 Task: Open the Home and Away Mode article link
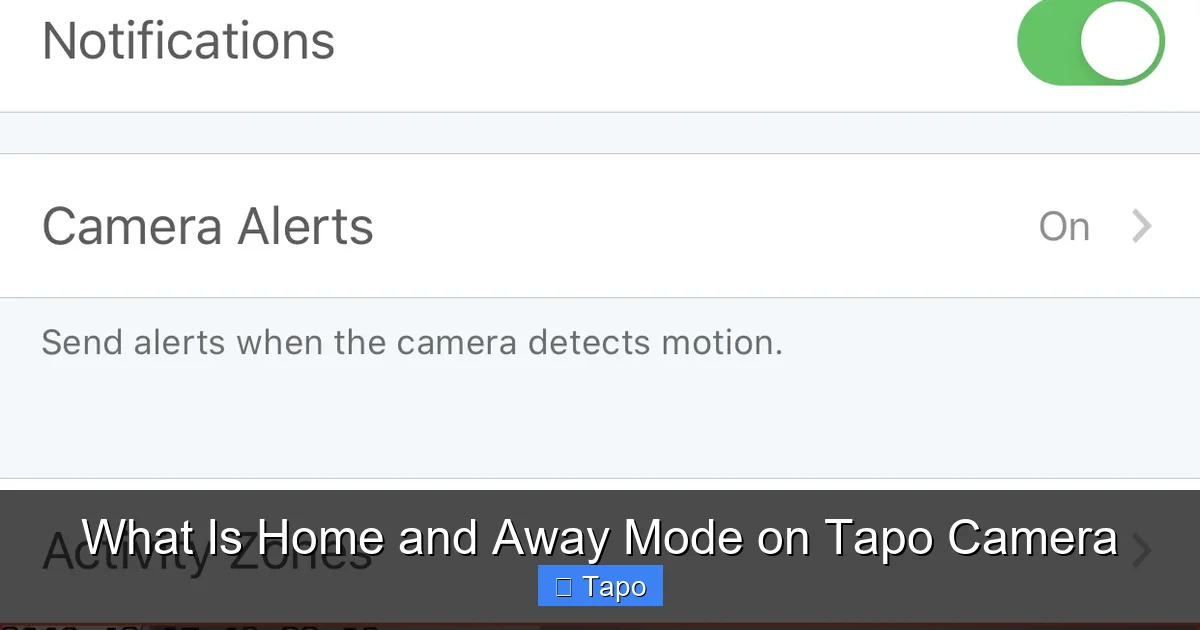[600, 537]
